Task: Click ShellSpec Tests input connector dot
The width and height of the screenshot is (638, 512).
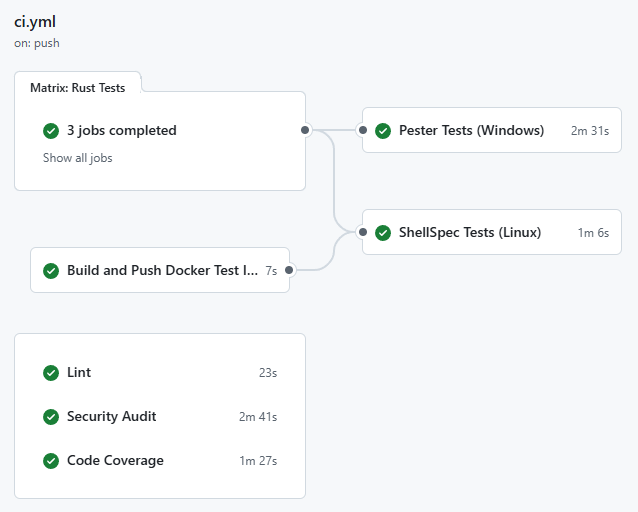Action: coord(362,232)
